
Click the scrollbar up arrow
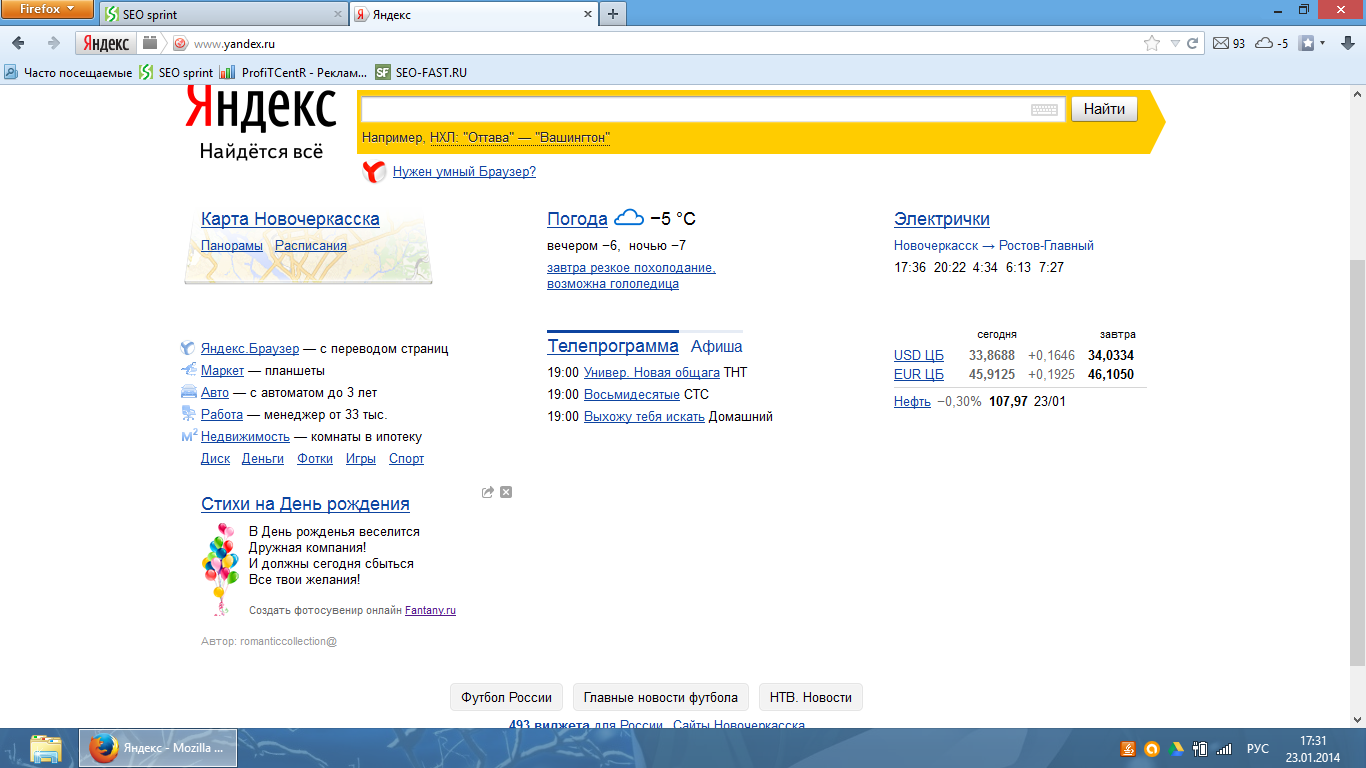[1357, 93]
